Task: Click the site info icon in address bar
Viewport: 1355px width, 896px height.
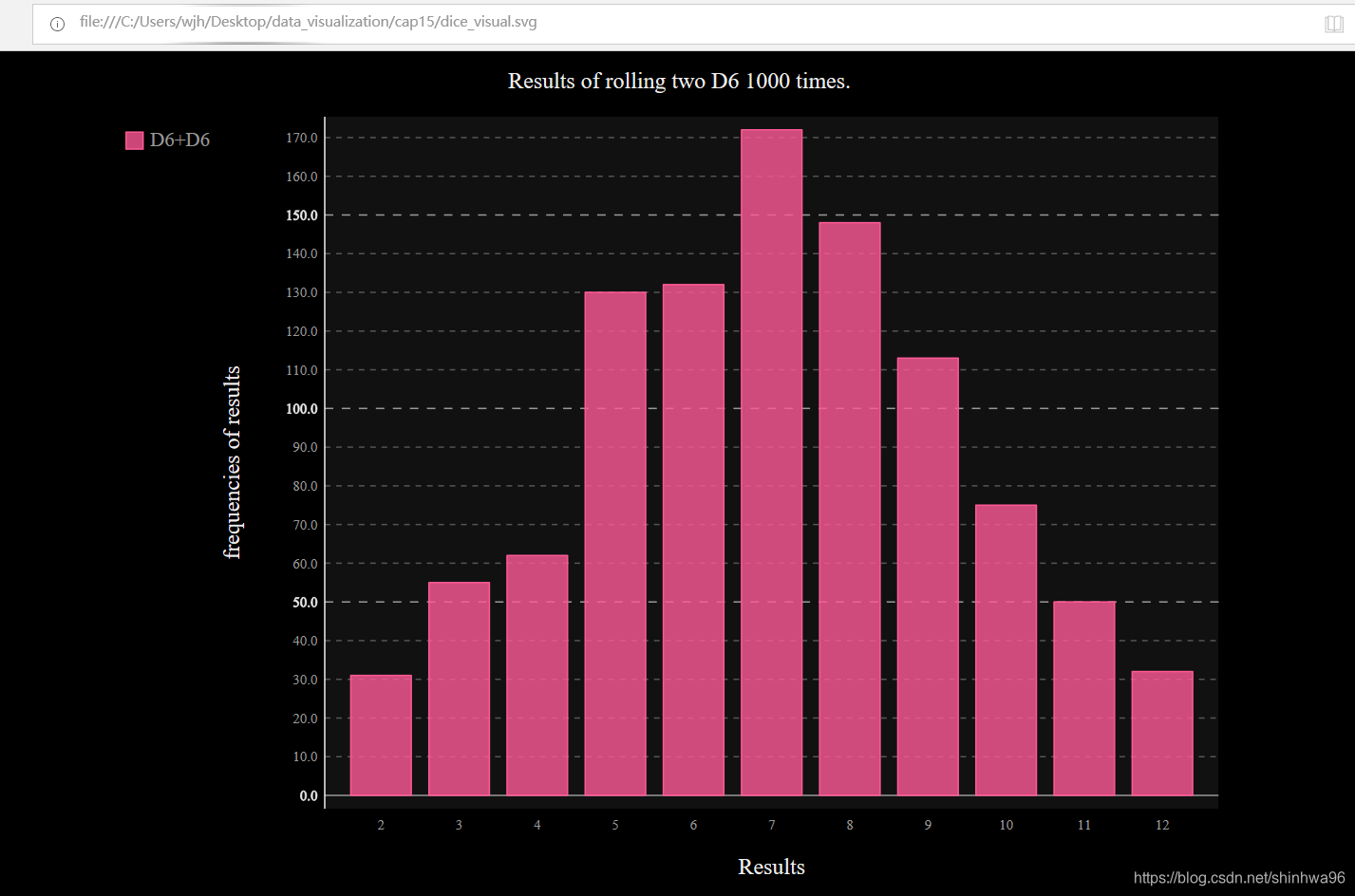Action: (x=57, y=24)
